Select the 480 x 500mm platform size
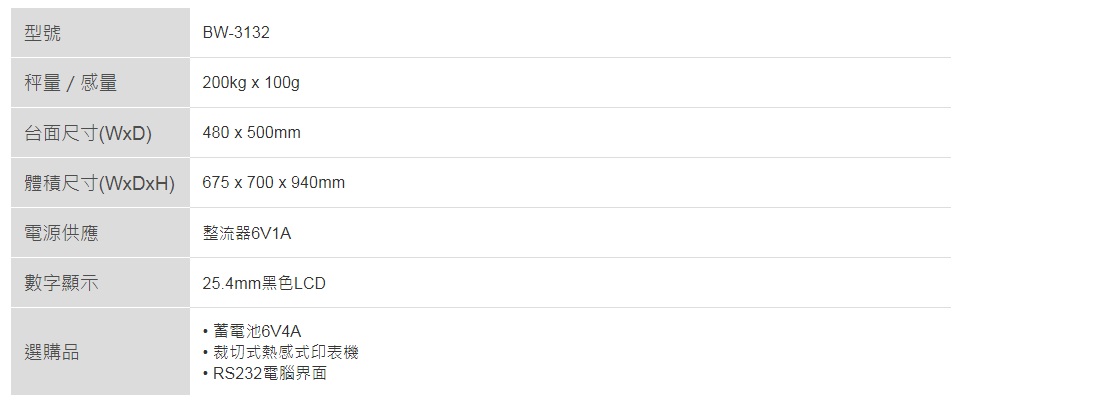The width and height of the screenshot is (1109, 407). pyautogui.click(x=251, y=133)
